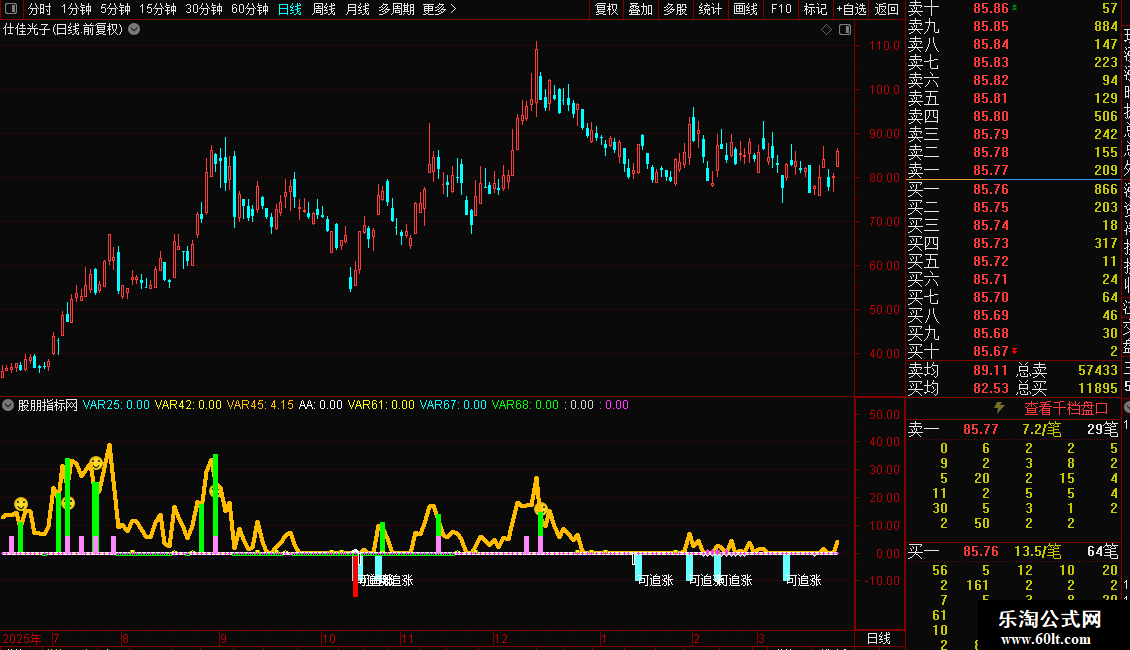Image resolution: width=1130 pixels, height=650 pixels.
Task: Toggle 复权 price adjustment
Action: point(606,9)
